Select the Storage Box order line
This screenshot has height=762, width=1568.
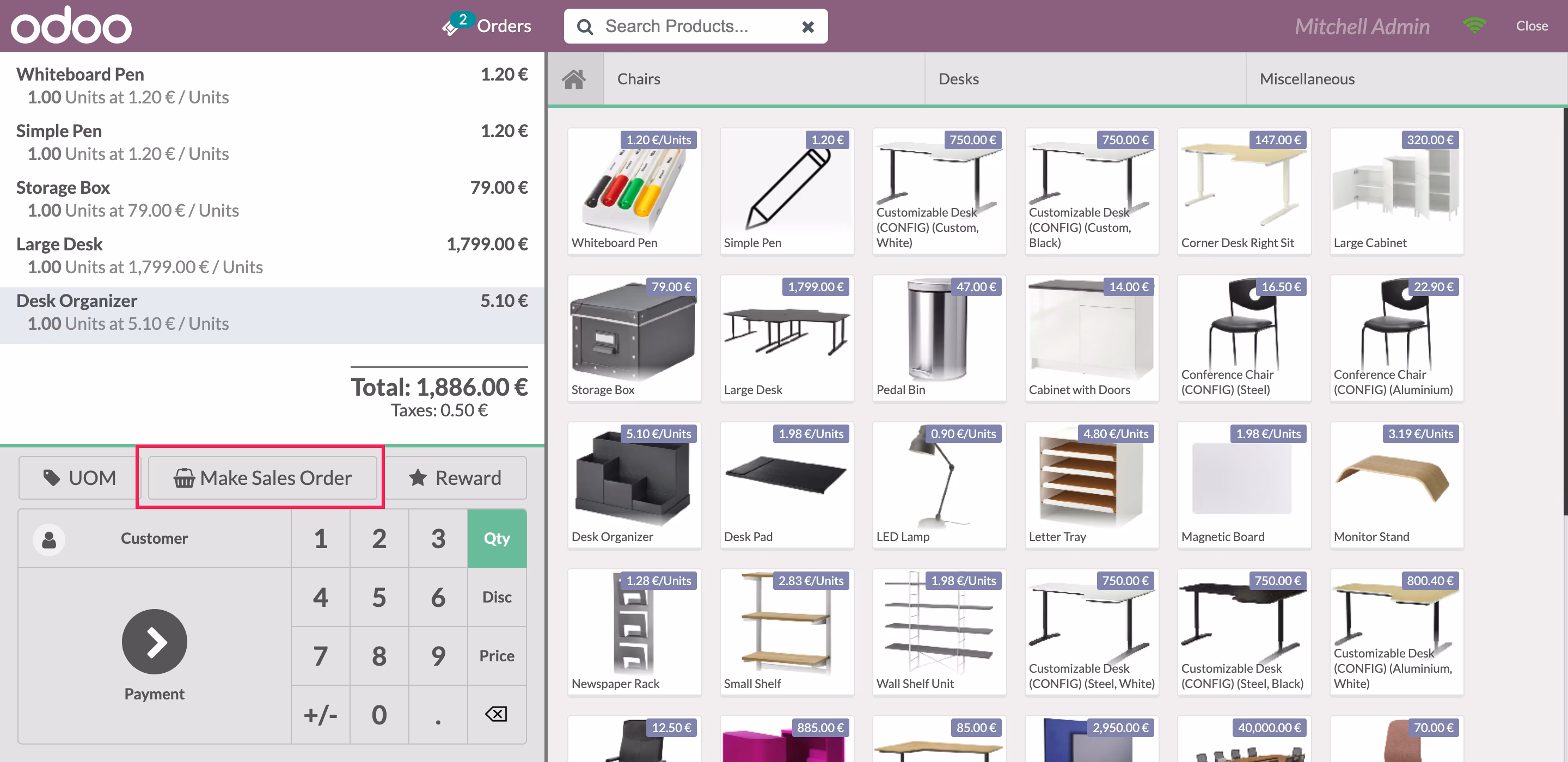point(272,199)
